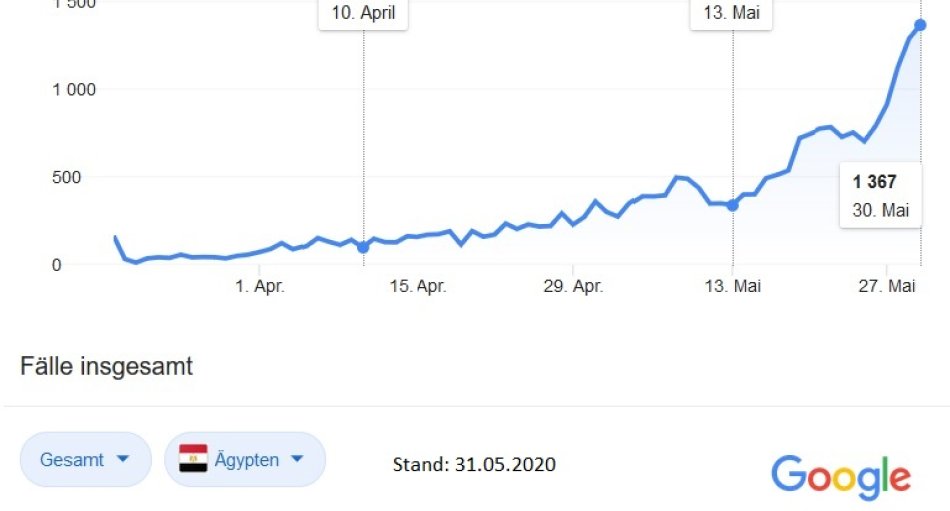The image size is (950, 511).
Task: Click the Egypt flag icon
Action: [193, 459]
